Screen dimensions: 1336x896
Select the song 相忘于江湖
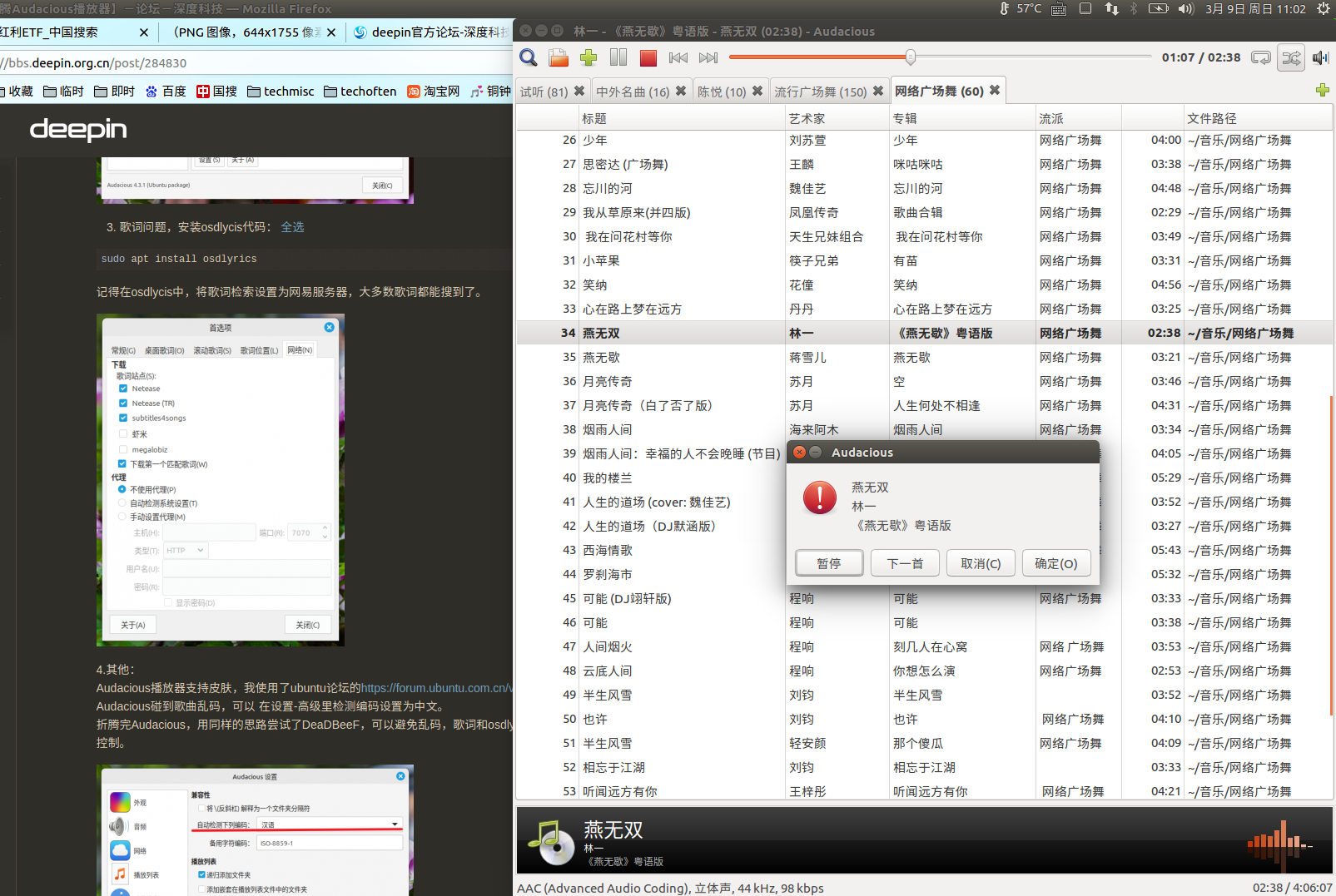coord(924,767)
